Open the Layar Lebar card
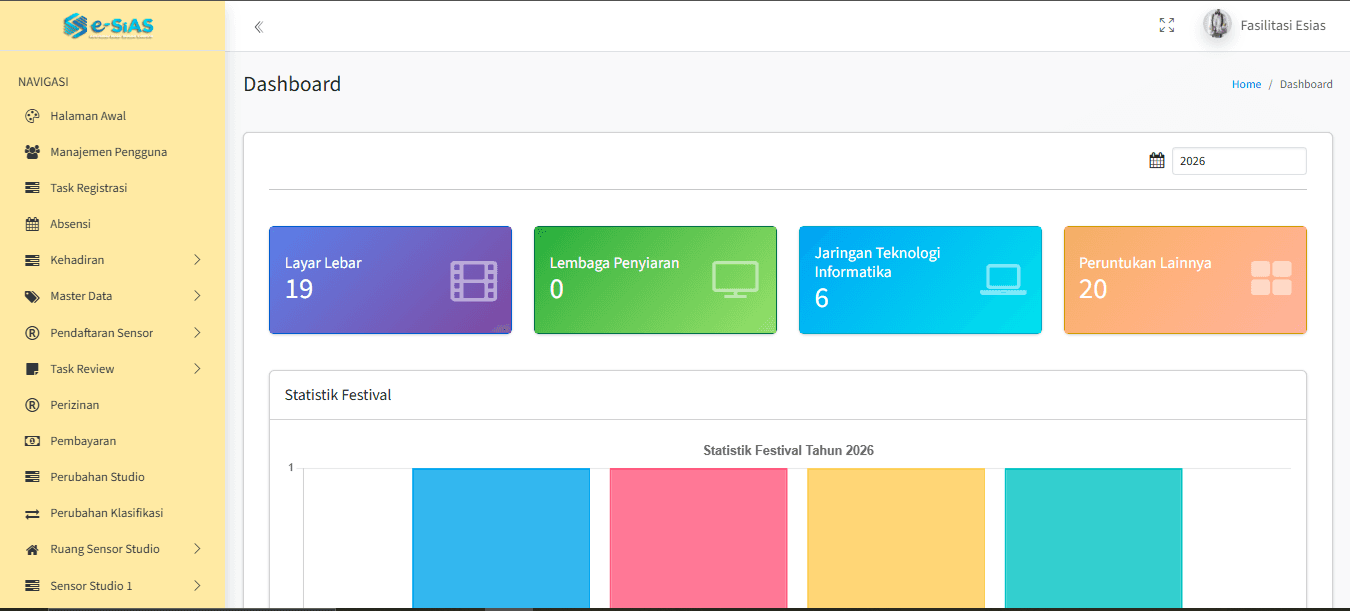 tap(390, 280)
